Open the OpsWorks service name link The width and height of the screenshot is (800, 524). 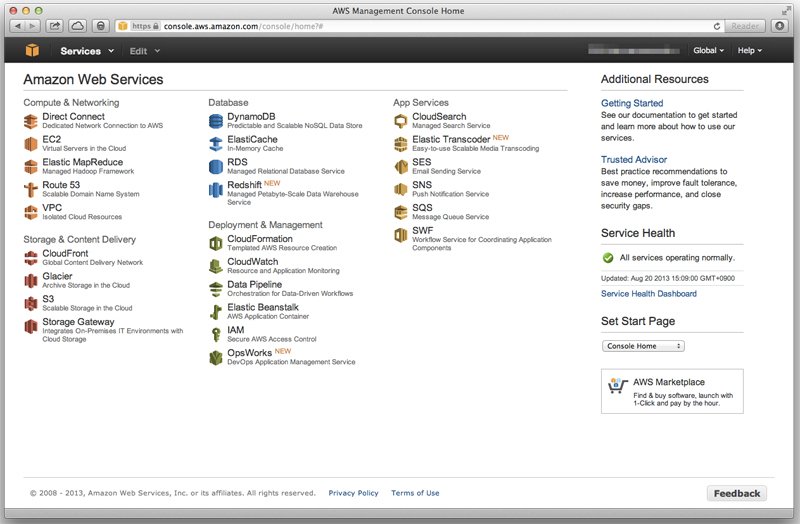[x=249, y=353]
